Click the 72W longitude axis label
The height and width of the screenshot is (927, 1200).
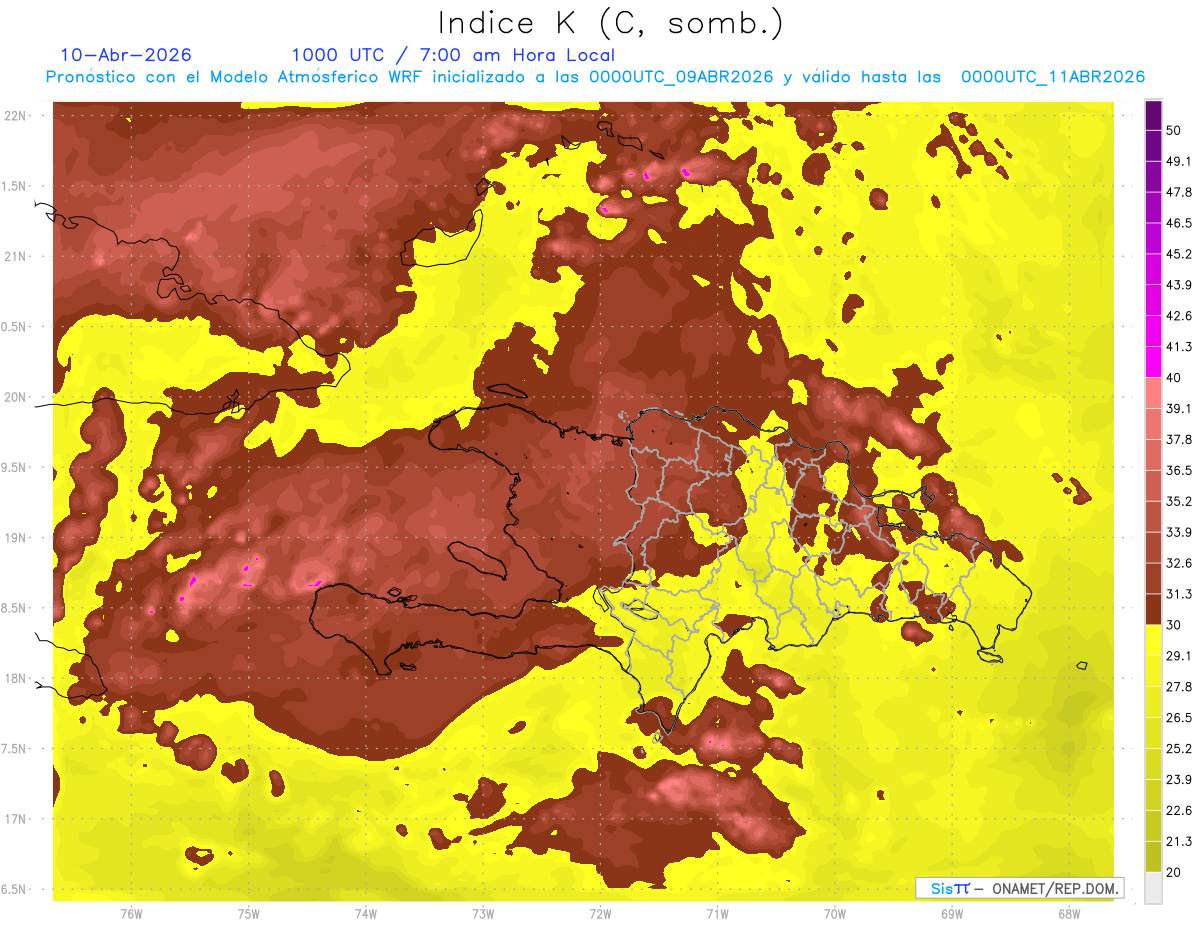[600, 914]
